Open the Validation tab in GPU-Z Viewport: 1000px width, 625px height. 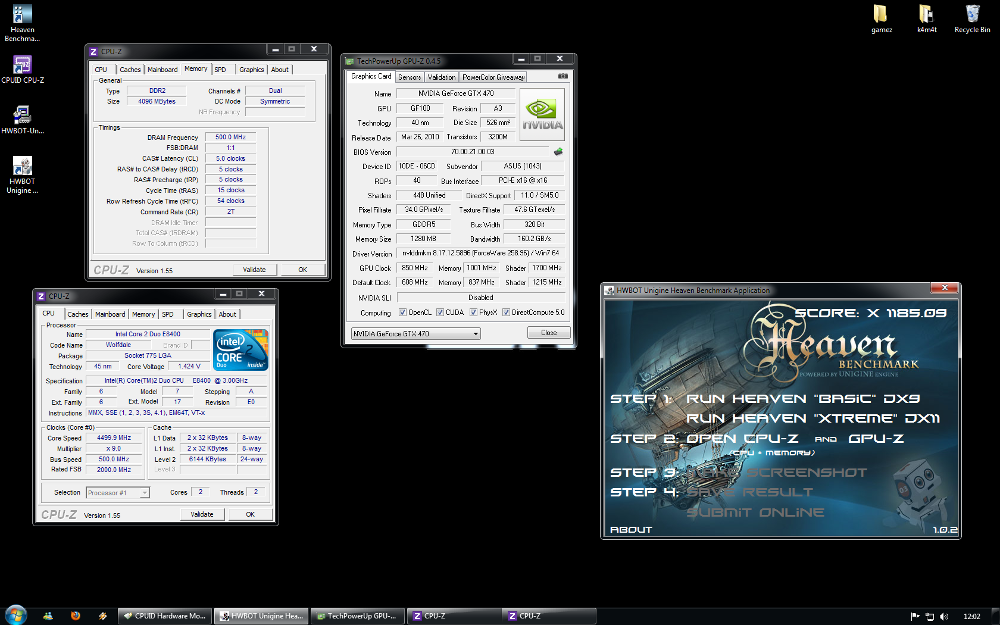(x=441, y=77)
